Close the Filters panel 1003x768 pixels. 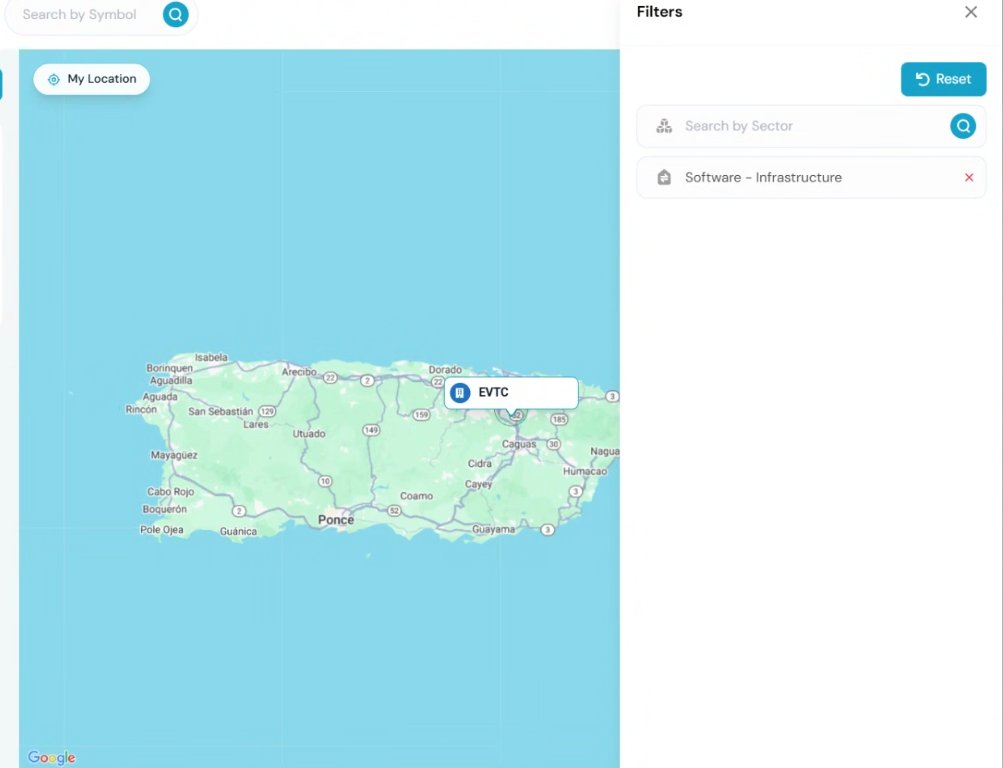[969, 12]
